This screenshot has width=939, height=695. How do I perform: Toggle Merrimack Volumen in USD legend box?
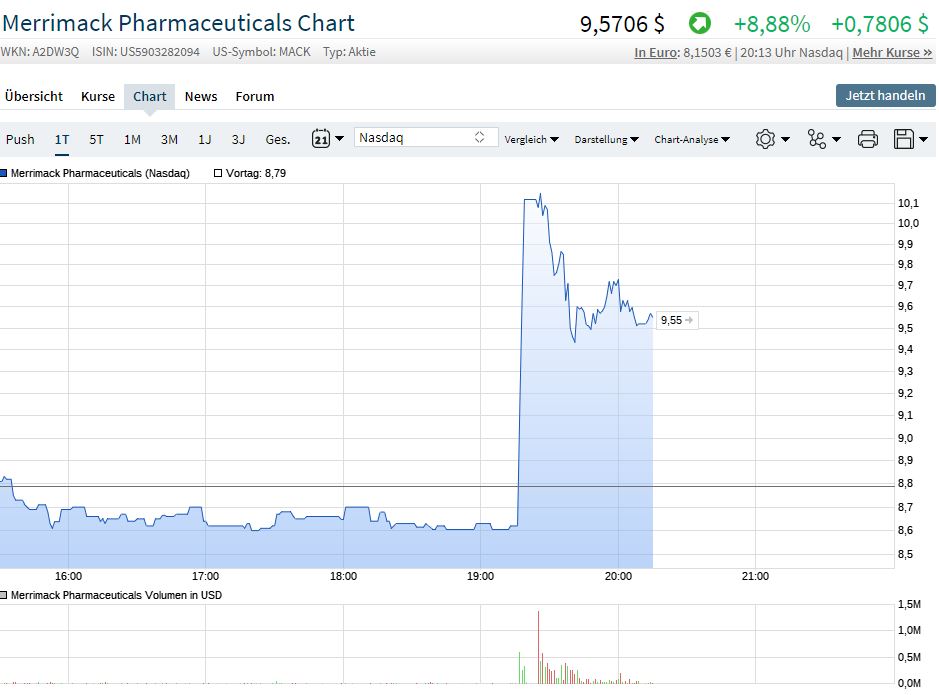click(x=4, y=595)
